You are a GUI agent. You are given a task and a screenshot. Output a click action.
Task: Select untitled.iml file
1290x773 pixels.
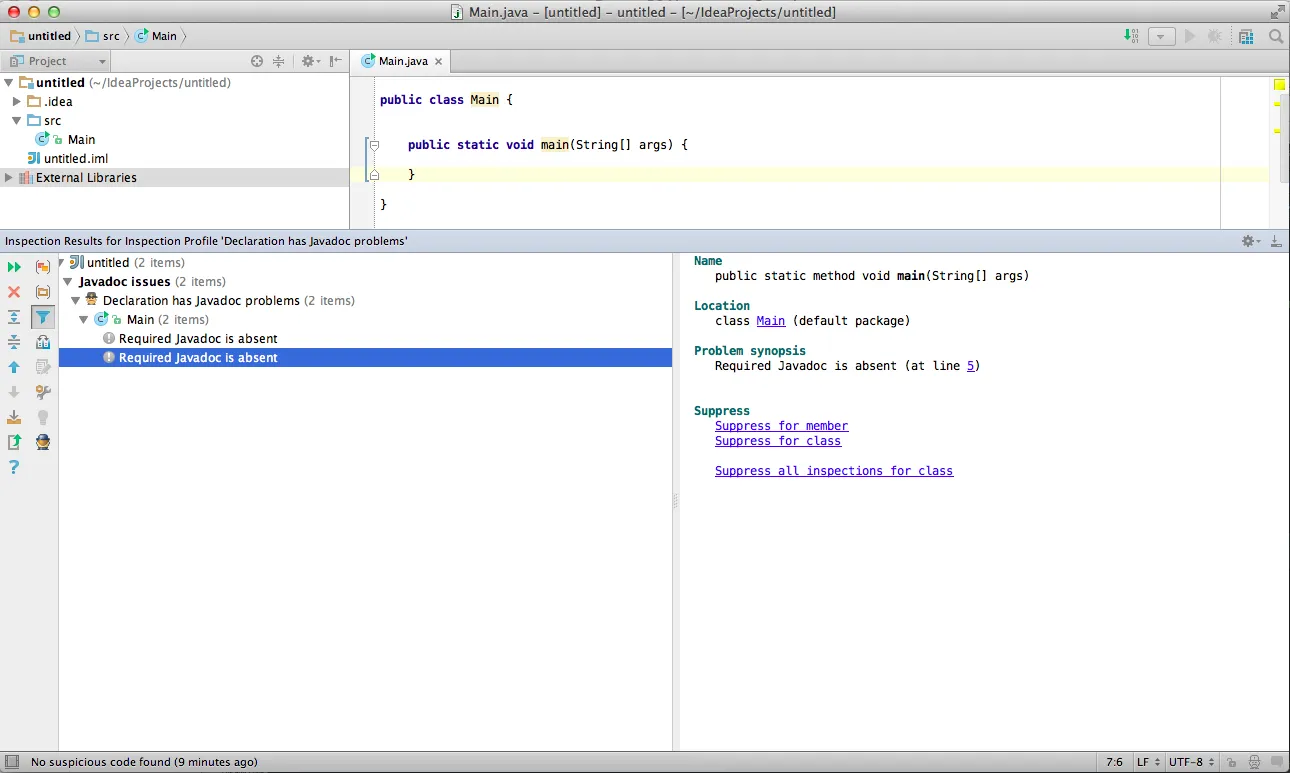tap(75, 159)
